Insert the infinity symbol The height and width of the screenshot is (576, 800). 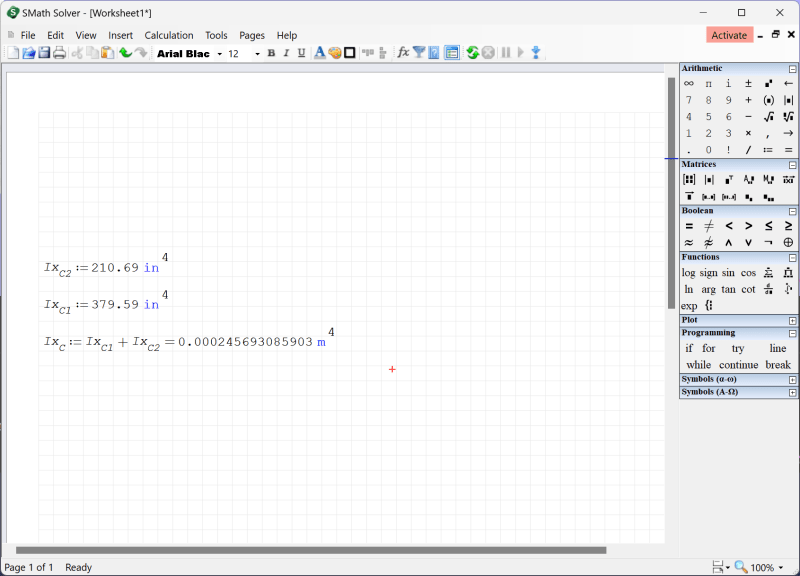tap(689, 83)
